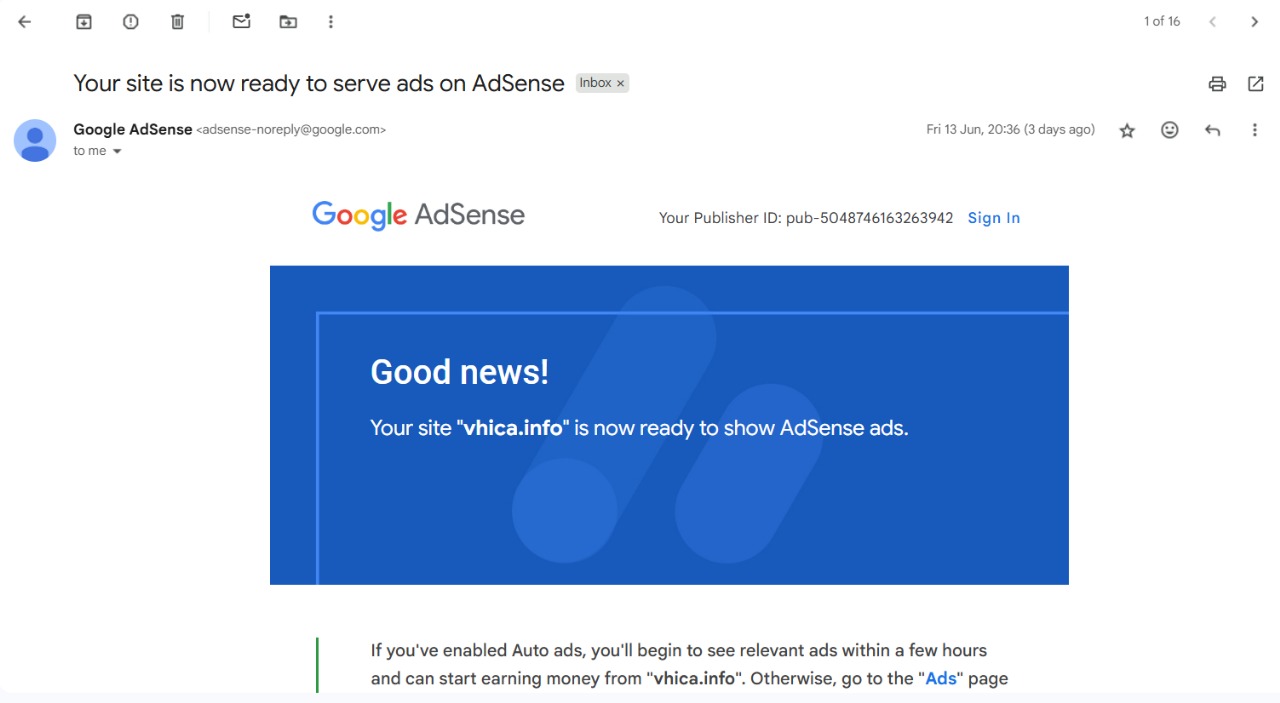This screenshot has width=1280, height=703.
Task: Move this email to a folder
Action: coord(288,22)
